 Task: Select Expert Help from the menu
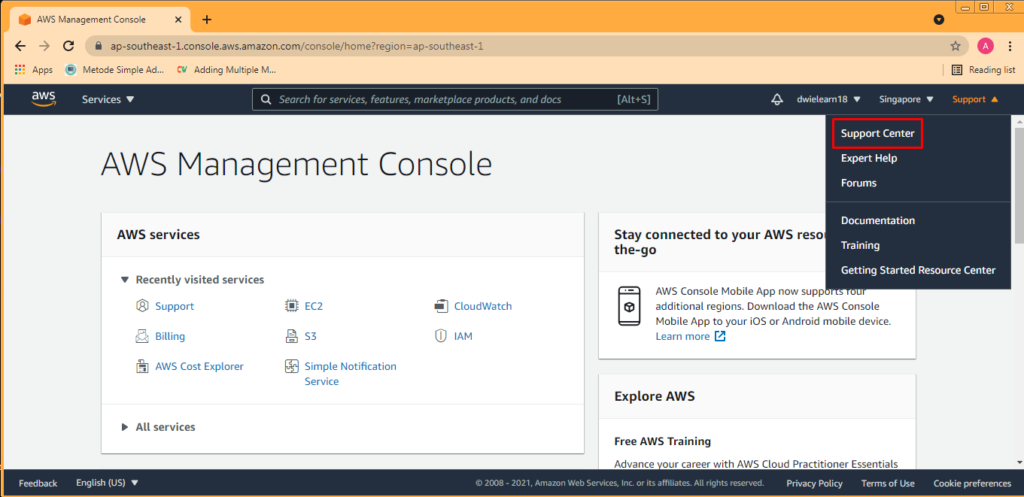tap(869, 158)
